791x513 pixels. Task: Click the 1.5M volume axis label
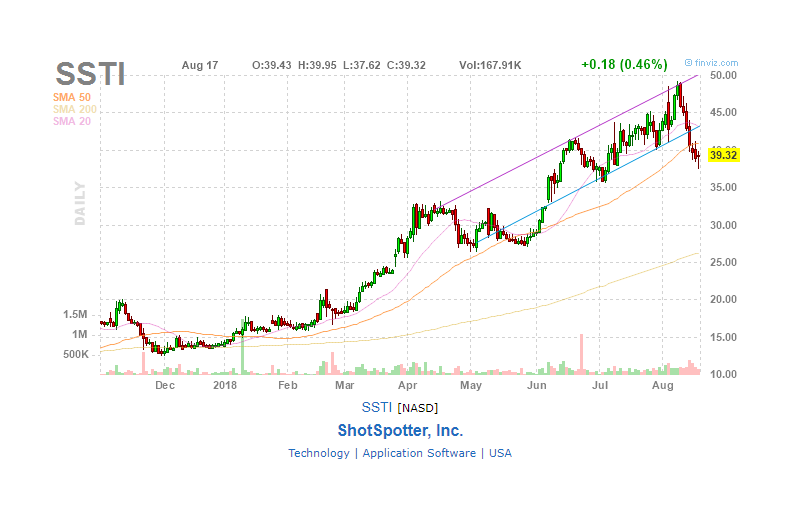click(x=75, y=314)
